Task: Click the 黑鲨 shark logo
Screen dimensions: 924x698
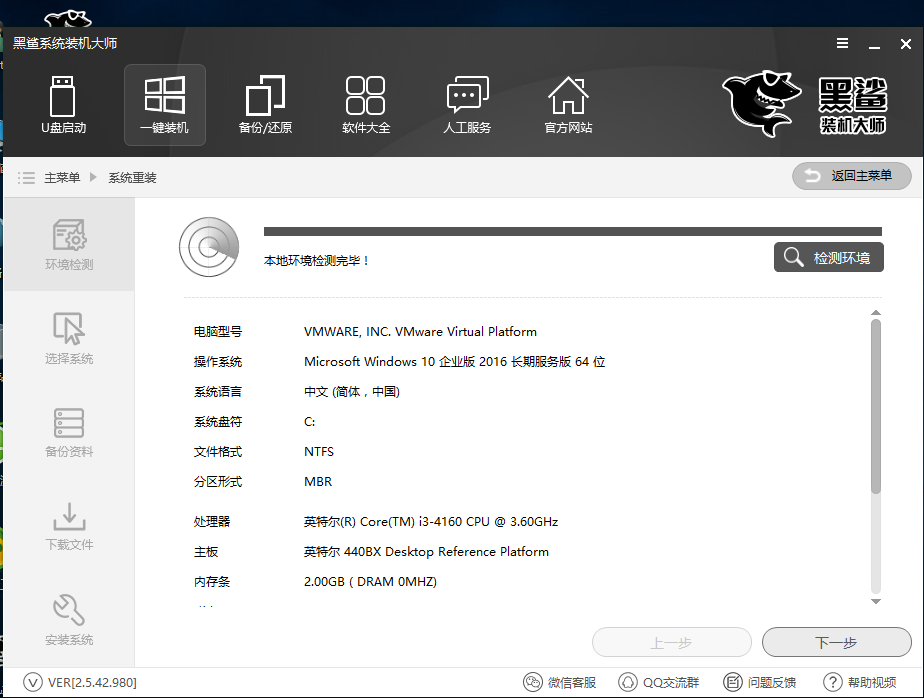Action: (x=761, y=104)
